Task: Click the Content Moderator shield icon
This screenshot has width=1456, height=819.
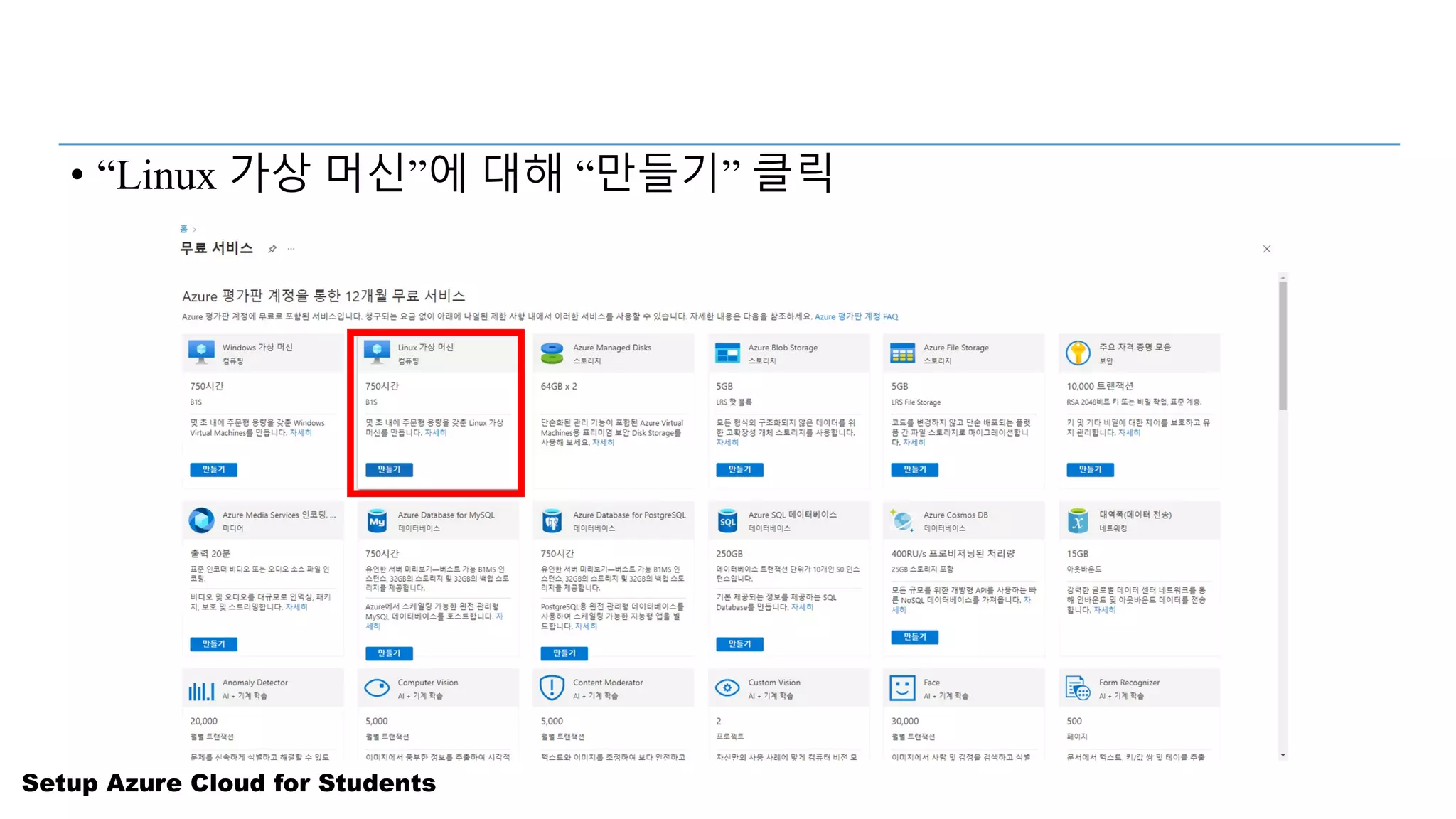Action: click(x=552, y=687)
